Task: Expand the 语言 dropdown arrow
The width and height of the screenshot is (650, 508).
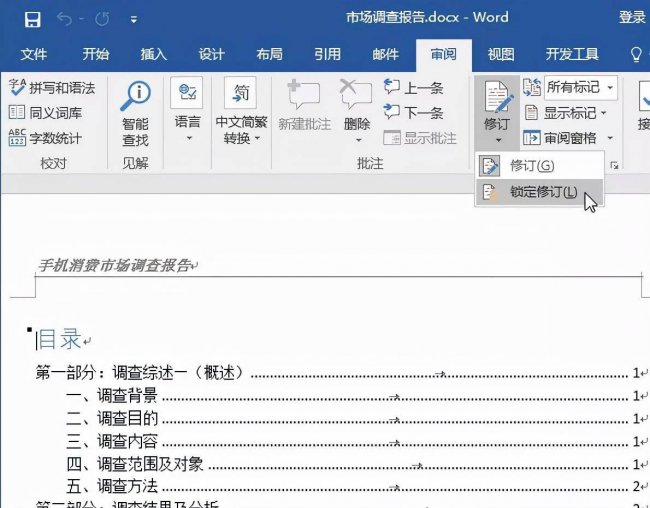Action: coord(189,138)
